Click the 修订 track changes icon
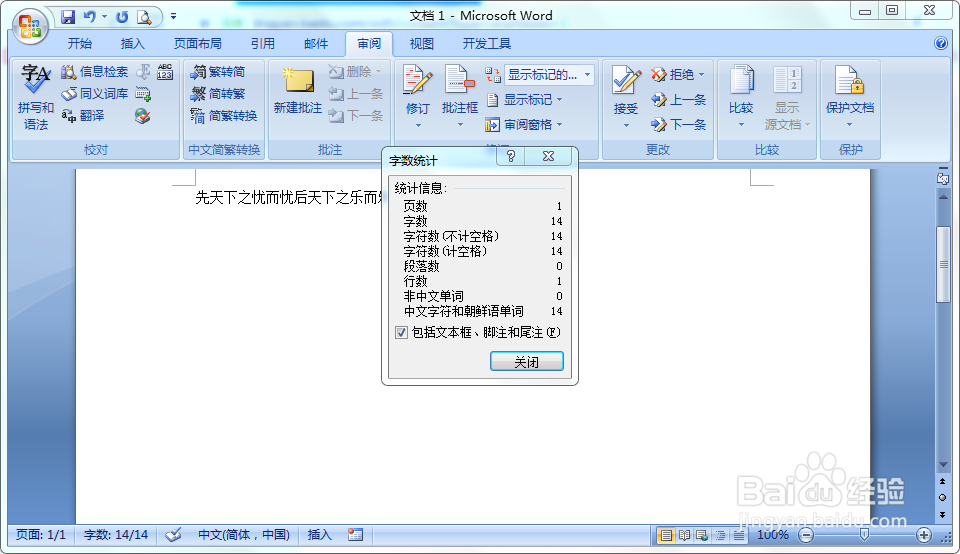 pyautogui.click(x=418, y=80)
